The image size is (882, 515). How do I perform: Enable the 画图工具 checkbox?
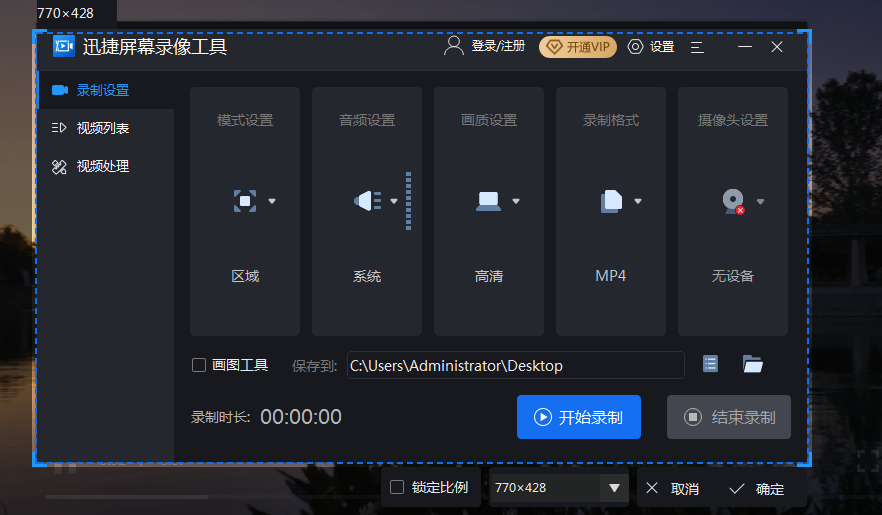point(199,365)
